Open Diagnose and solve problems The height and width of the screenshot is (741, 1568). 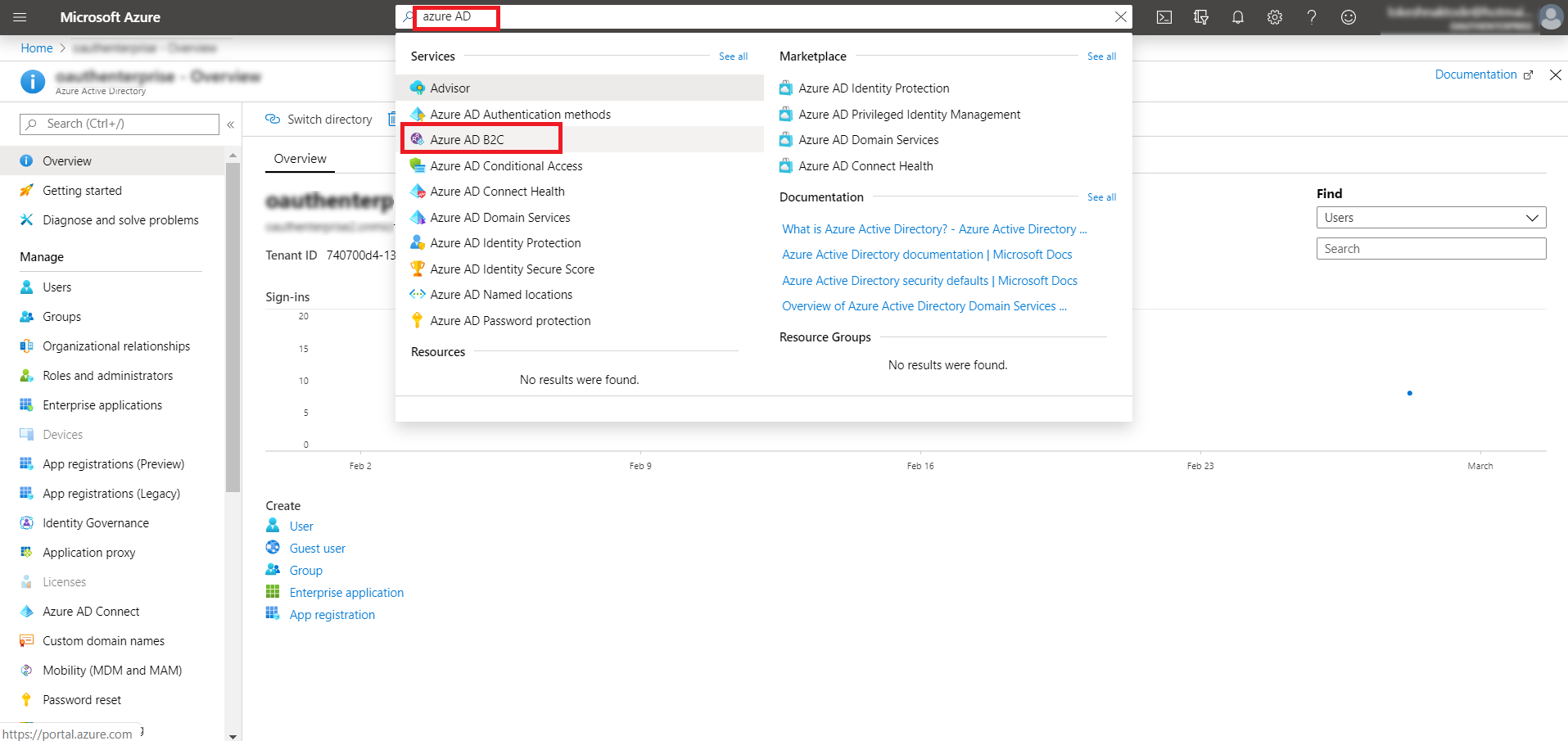(112, 219)
